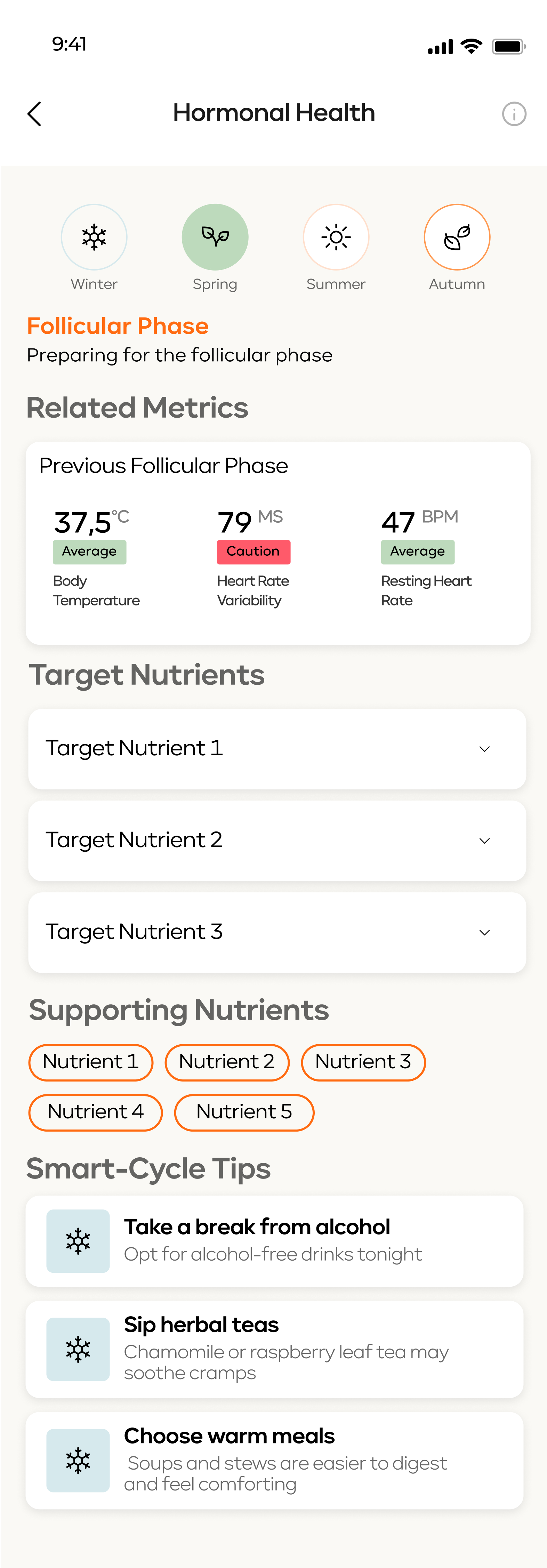
Task: Select the Spring sprout phase icon
Action: [215, 237]
